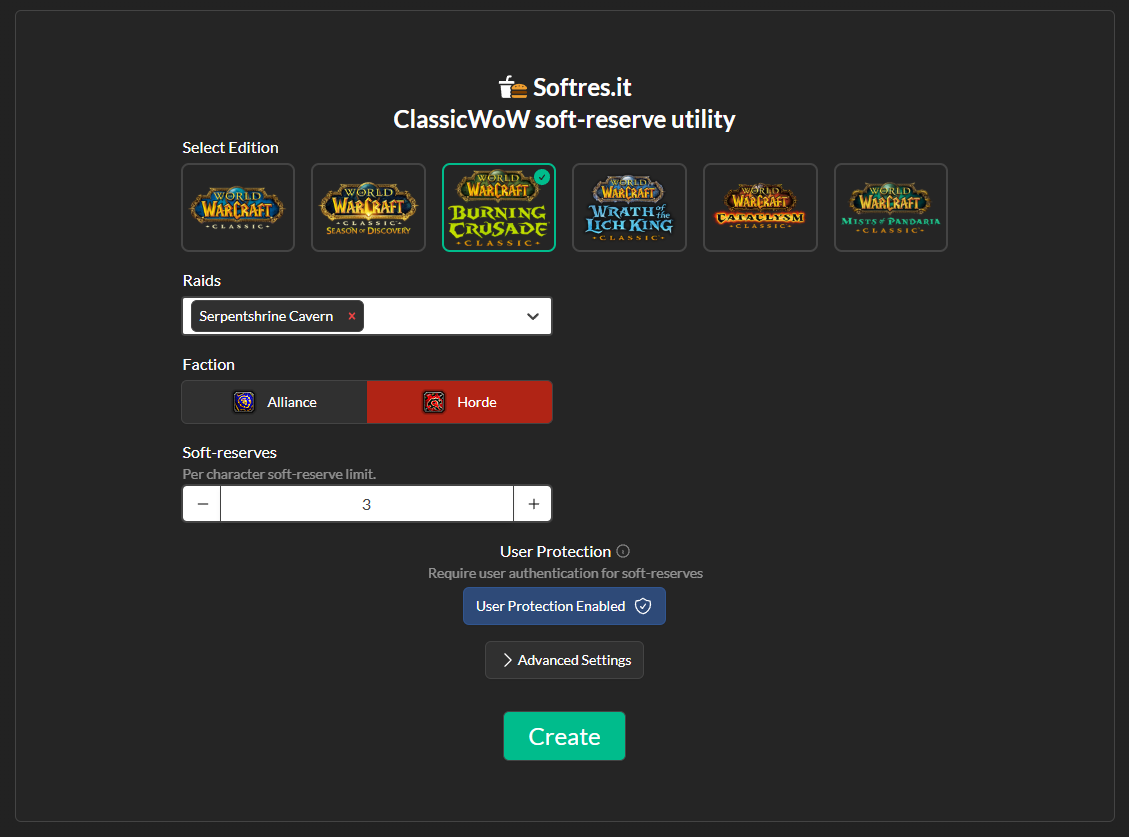
Task: Select the World of Warcraft Classic edition
Action: [238, 207]
